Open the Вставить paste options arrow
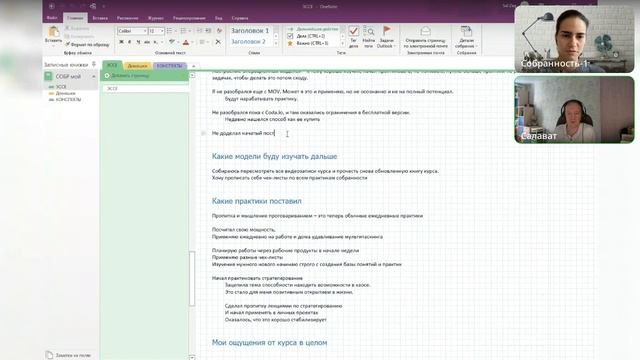Image resolution: width=640 pixels, height=360 pixels. [53, 45]
